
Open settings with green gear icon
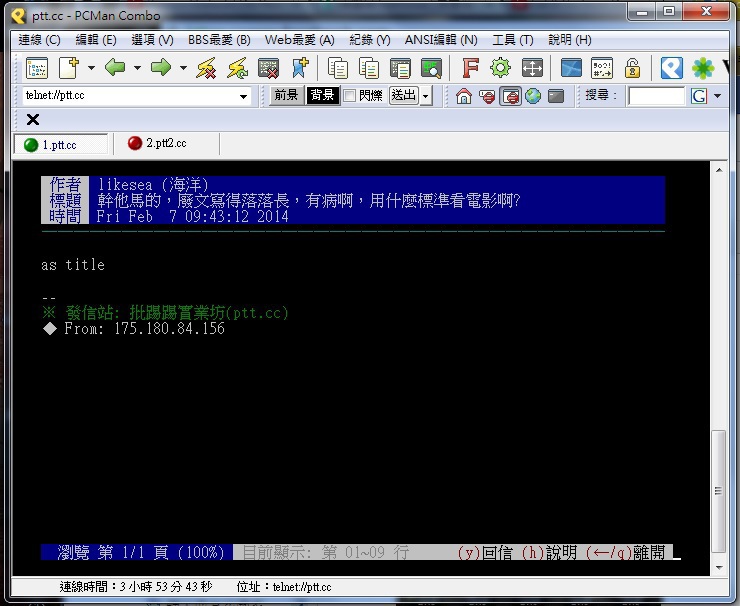click(x=501, y=68)
